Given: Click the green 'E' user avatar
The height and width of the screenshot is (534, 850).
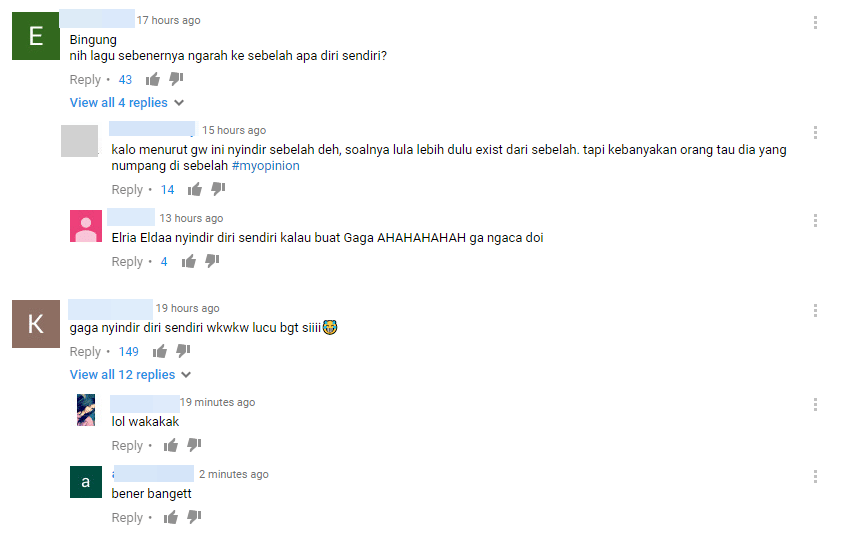Looking at the screenshot, I should point(36,36).
